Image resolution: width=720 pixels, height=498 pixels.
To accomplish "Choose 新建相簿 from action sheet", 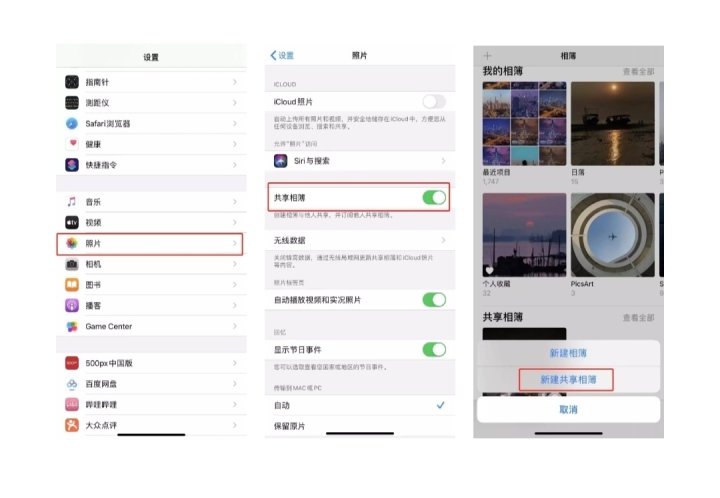I will click(x=568, y=353).
